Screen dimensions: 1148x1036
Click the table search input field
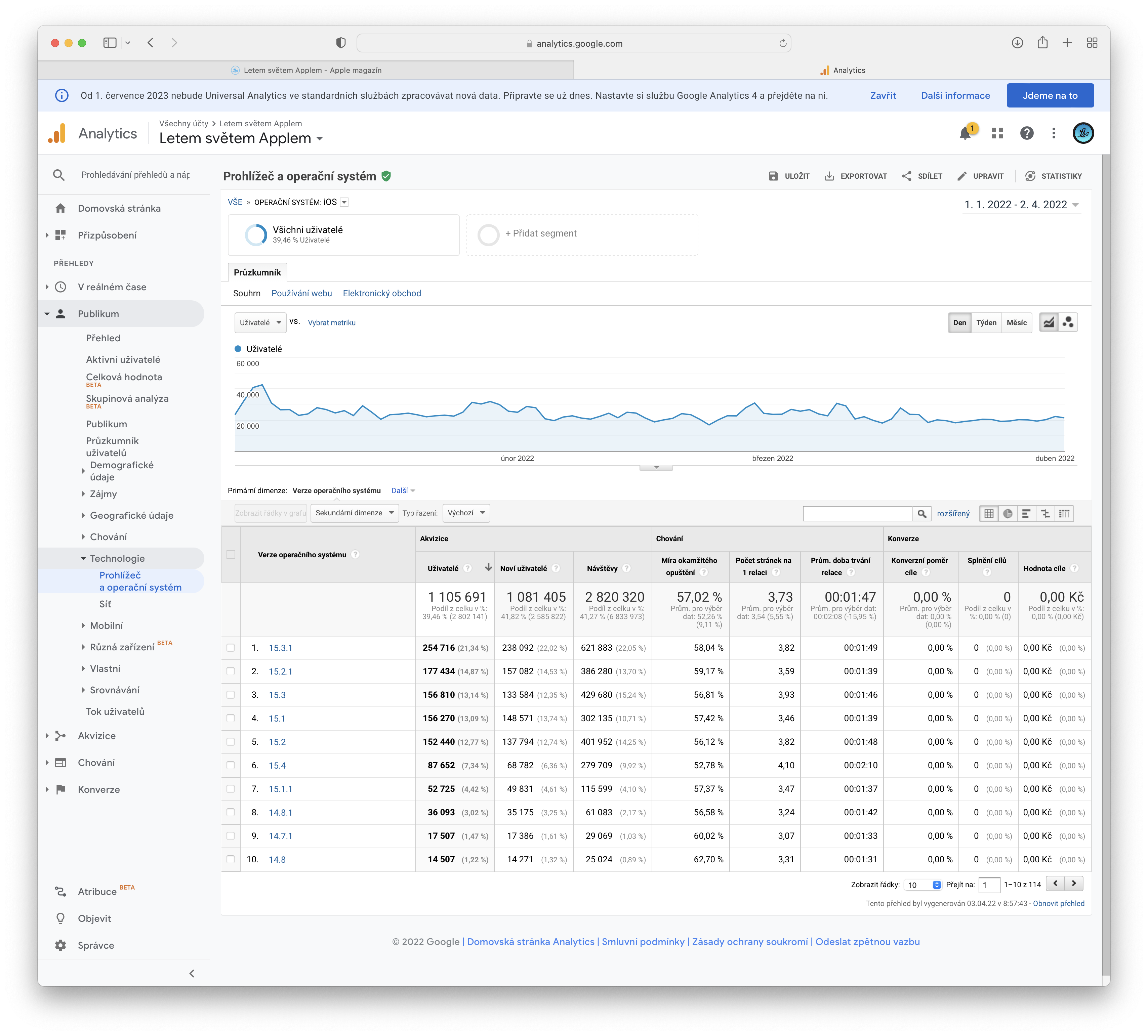(x=857, y=513)
